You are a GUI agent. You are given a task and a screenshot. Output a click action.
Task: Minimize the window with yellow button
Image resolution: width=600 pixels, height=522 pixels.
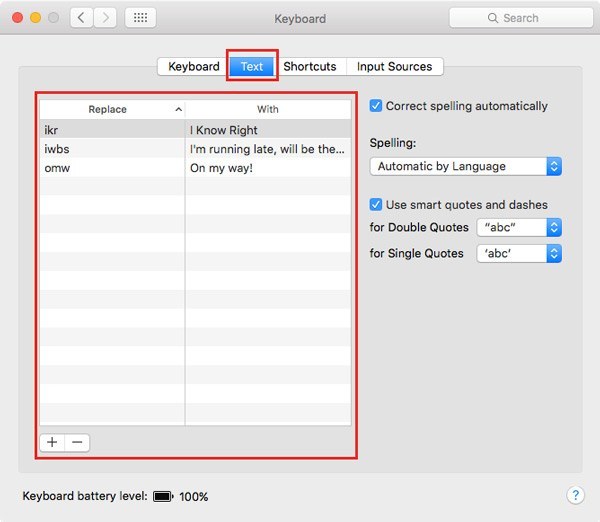[x=36, y=18]
